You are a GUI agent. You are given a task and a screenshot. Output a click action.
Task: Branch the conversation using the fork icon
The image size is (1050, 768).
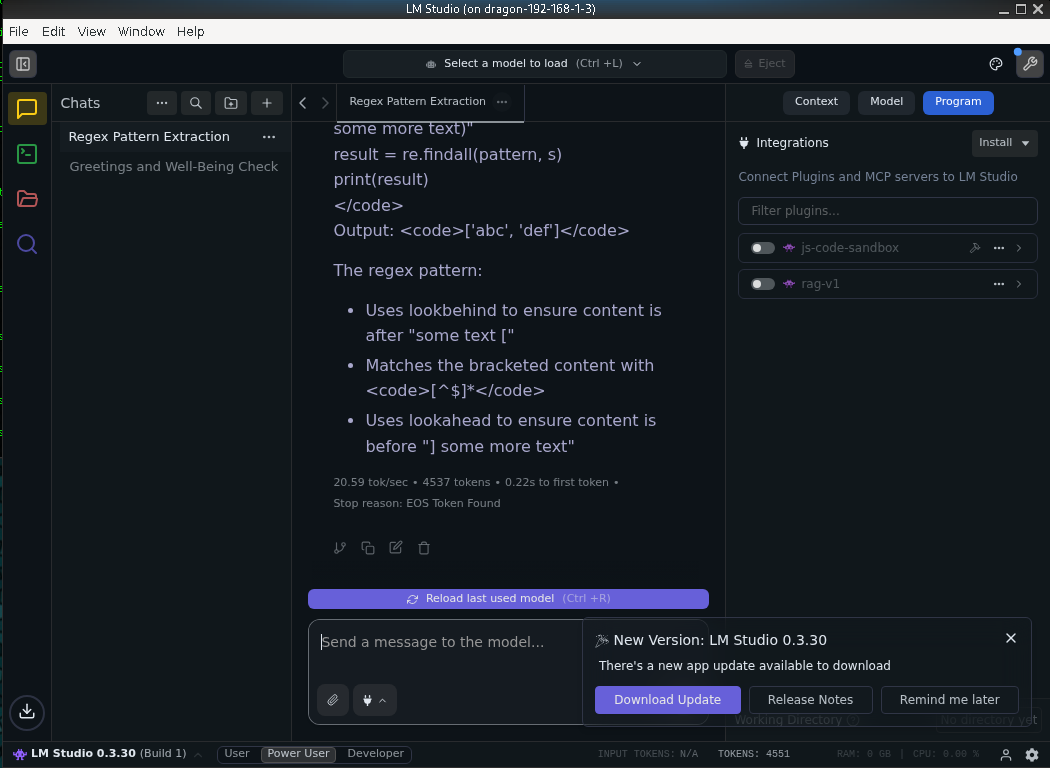[x=340, y=548]
